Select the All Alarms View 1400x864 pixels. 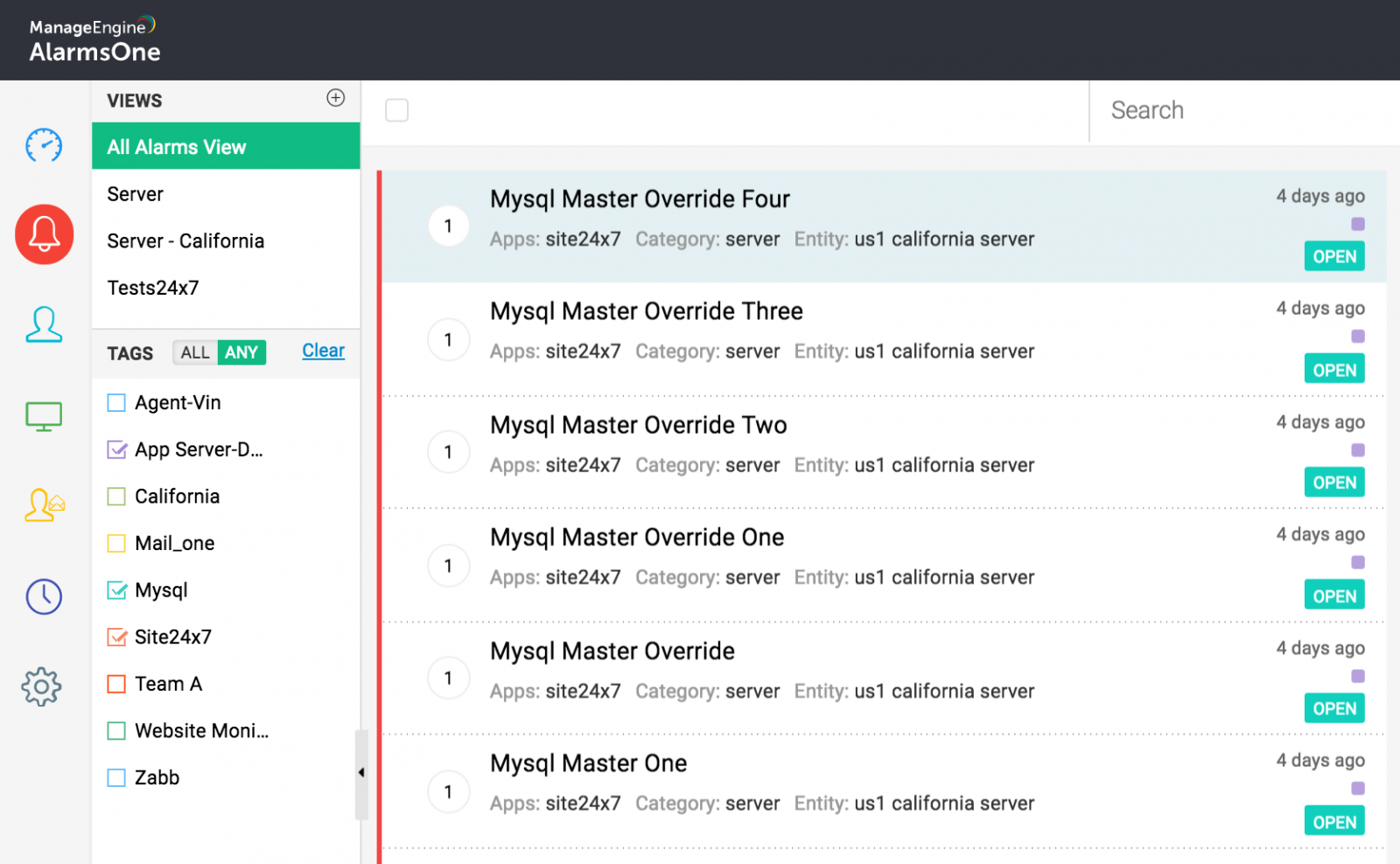coord(226,146)
